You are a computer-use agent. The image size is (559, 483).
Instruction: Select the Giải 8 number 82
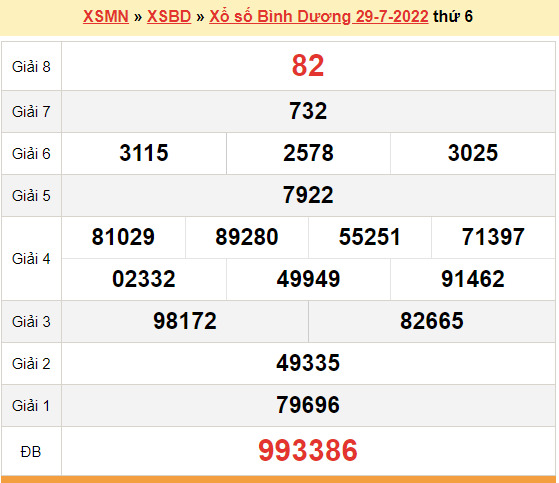coord(308,66)
